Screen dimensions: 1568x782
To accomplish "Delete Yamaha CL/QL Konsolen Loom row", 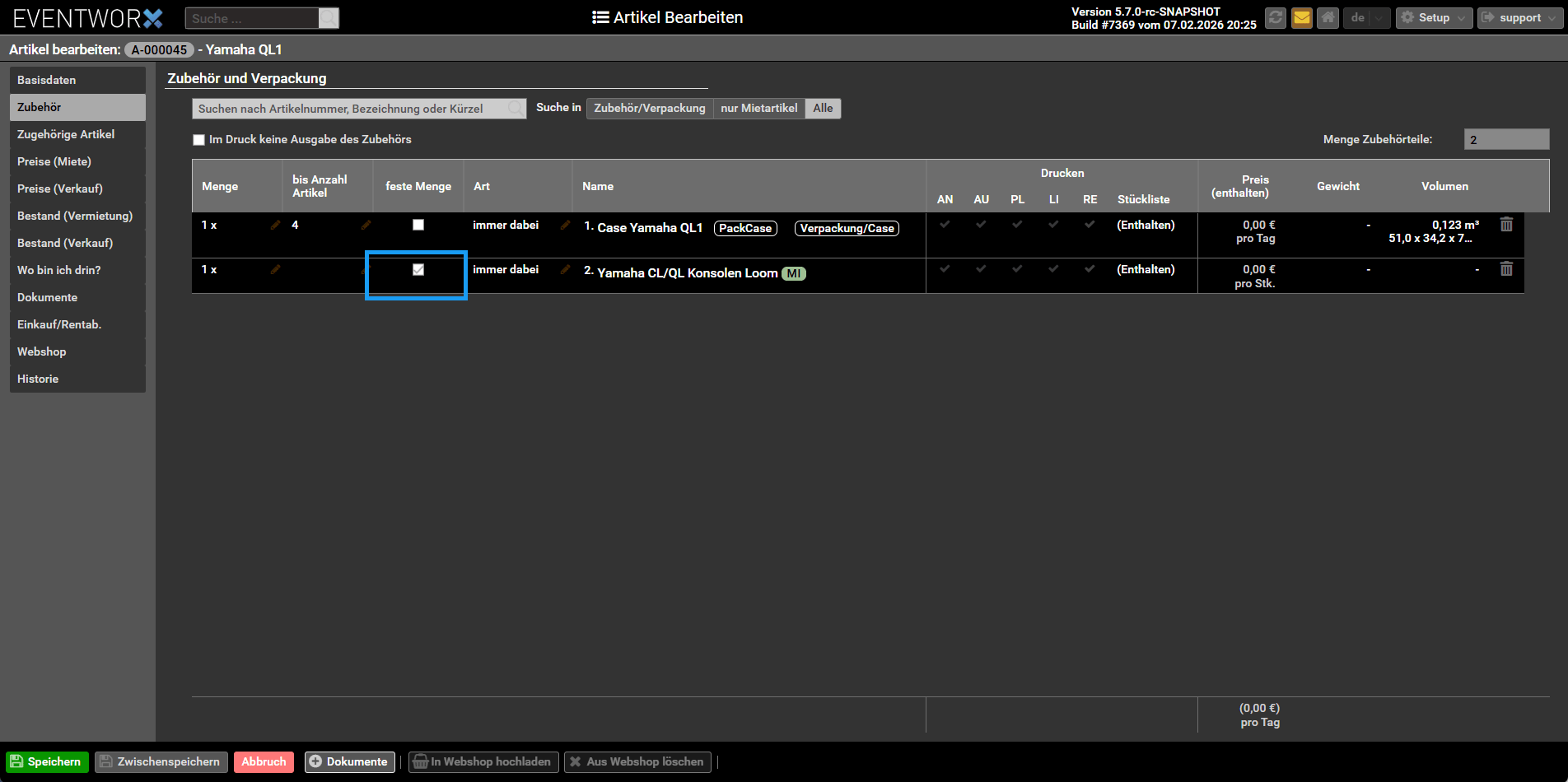I will click(1506, 269).
